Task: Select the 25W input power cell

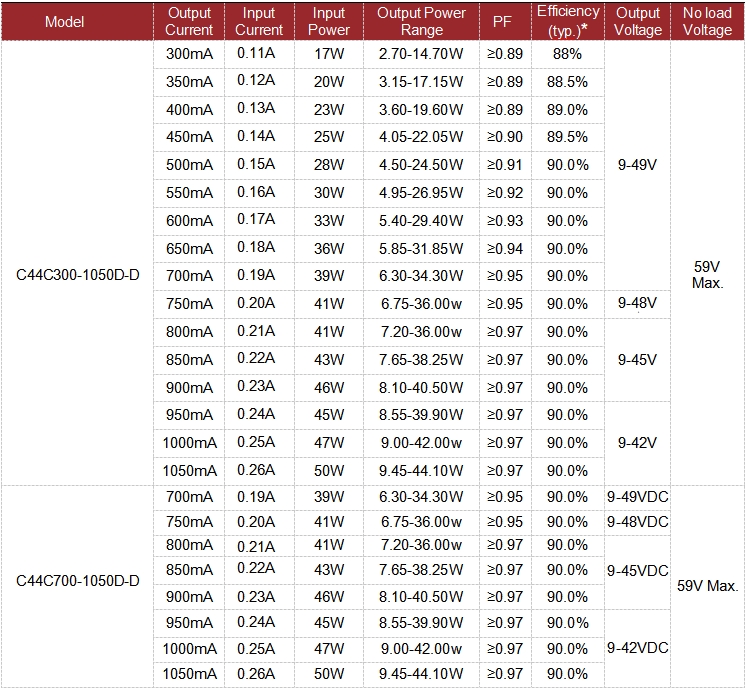Action: pyautogui.click(x=329, y=137)
